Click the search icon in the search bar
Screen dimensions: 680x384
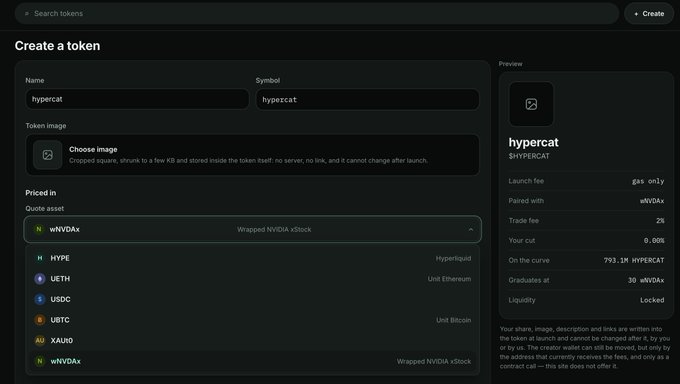coord(26,13)
